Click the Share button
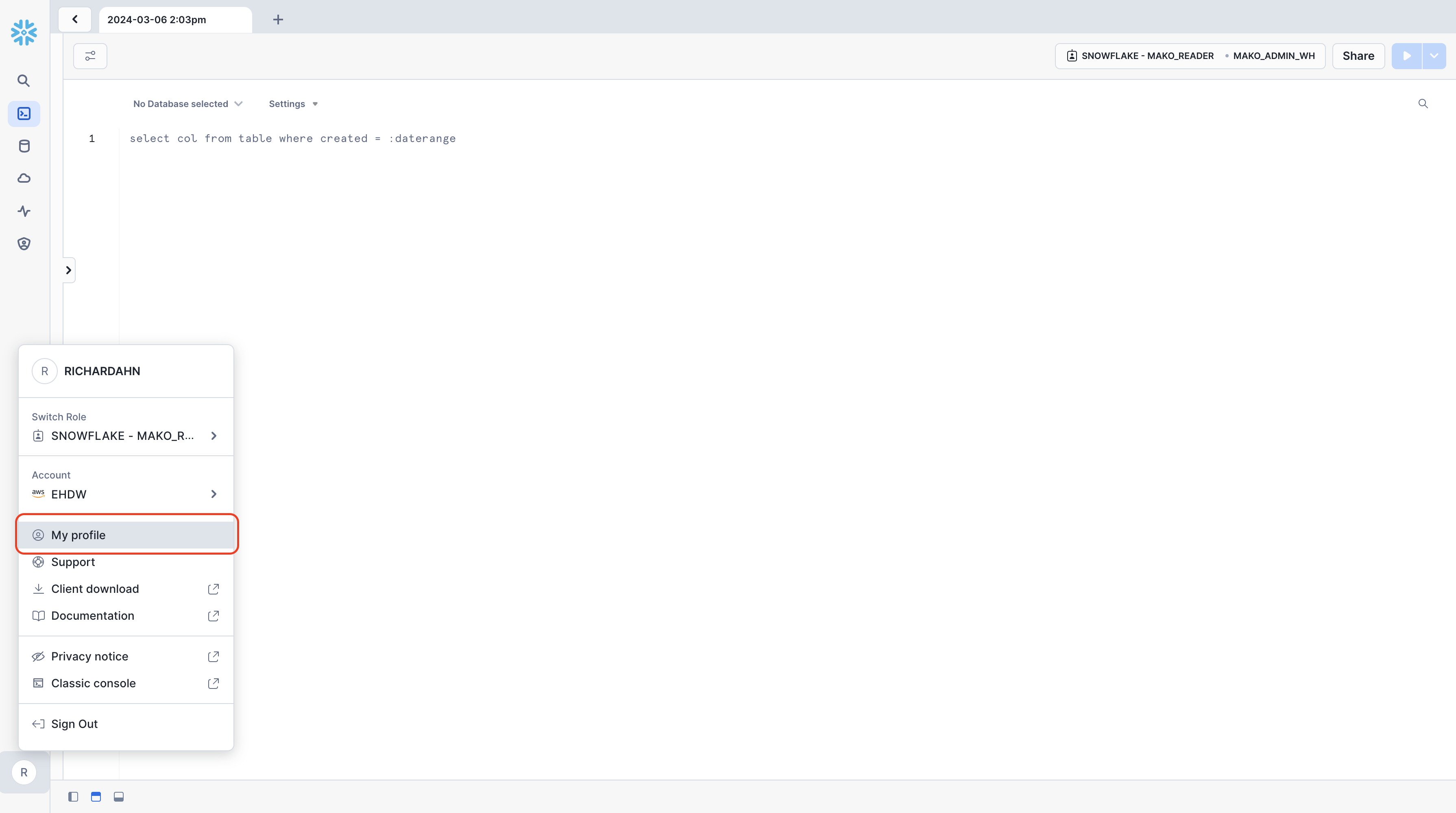The height and width of the screenshot is (813, 1456). 1358,56
